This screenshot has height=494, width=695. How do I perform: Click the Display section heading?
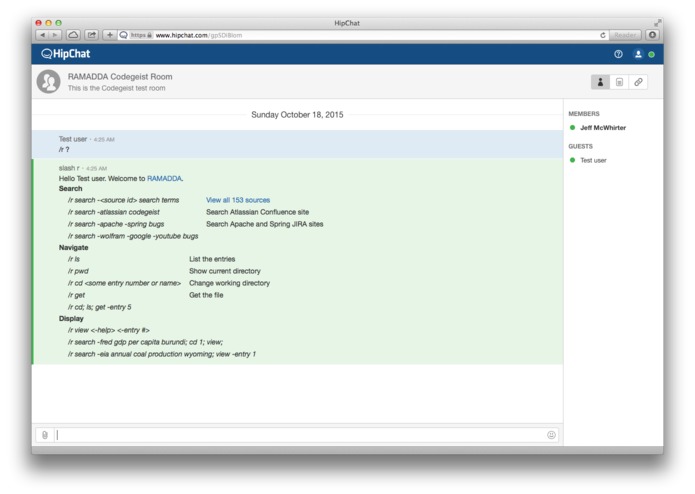tap(71, 319)
